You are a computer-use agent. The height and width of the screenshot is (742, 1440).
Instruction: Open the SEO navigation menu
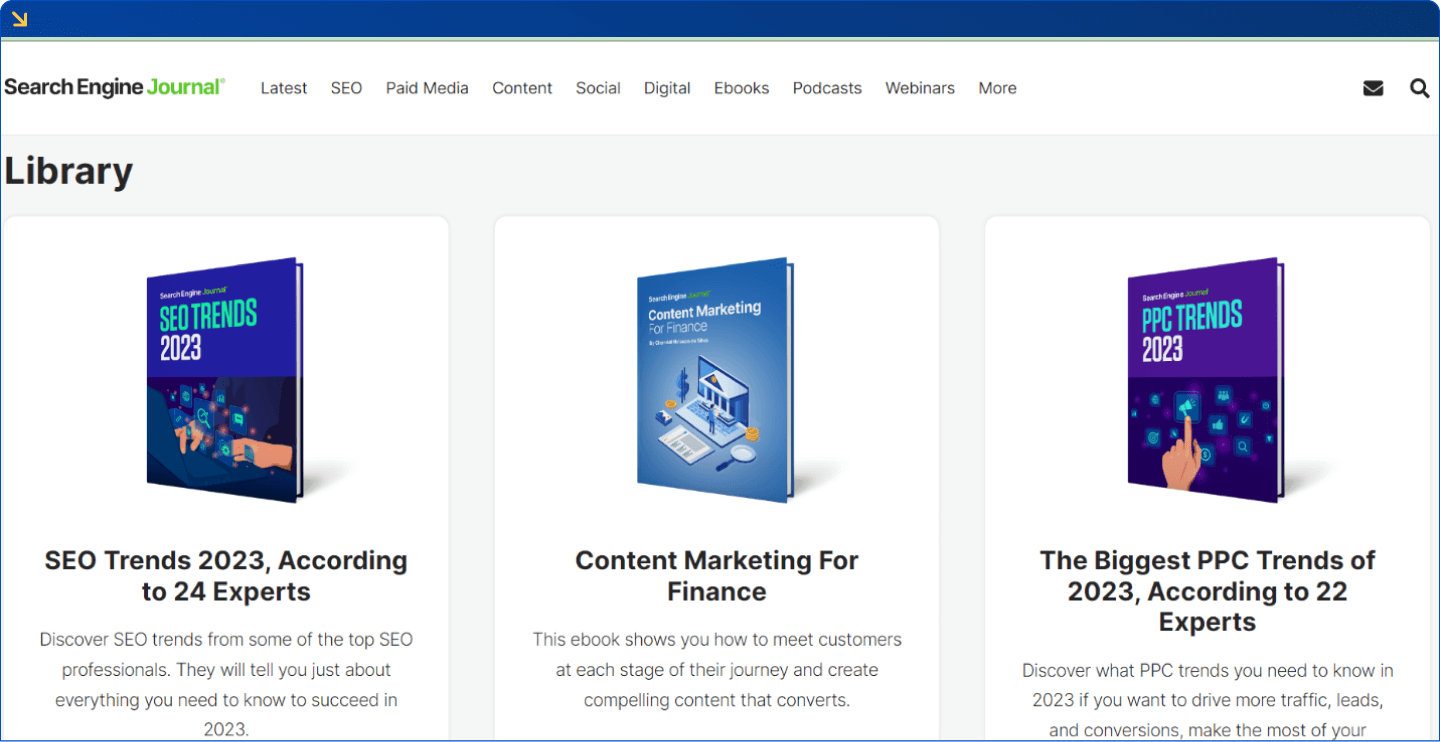(x=346, y=88)
